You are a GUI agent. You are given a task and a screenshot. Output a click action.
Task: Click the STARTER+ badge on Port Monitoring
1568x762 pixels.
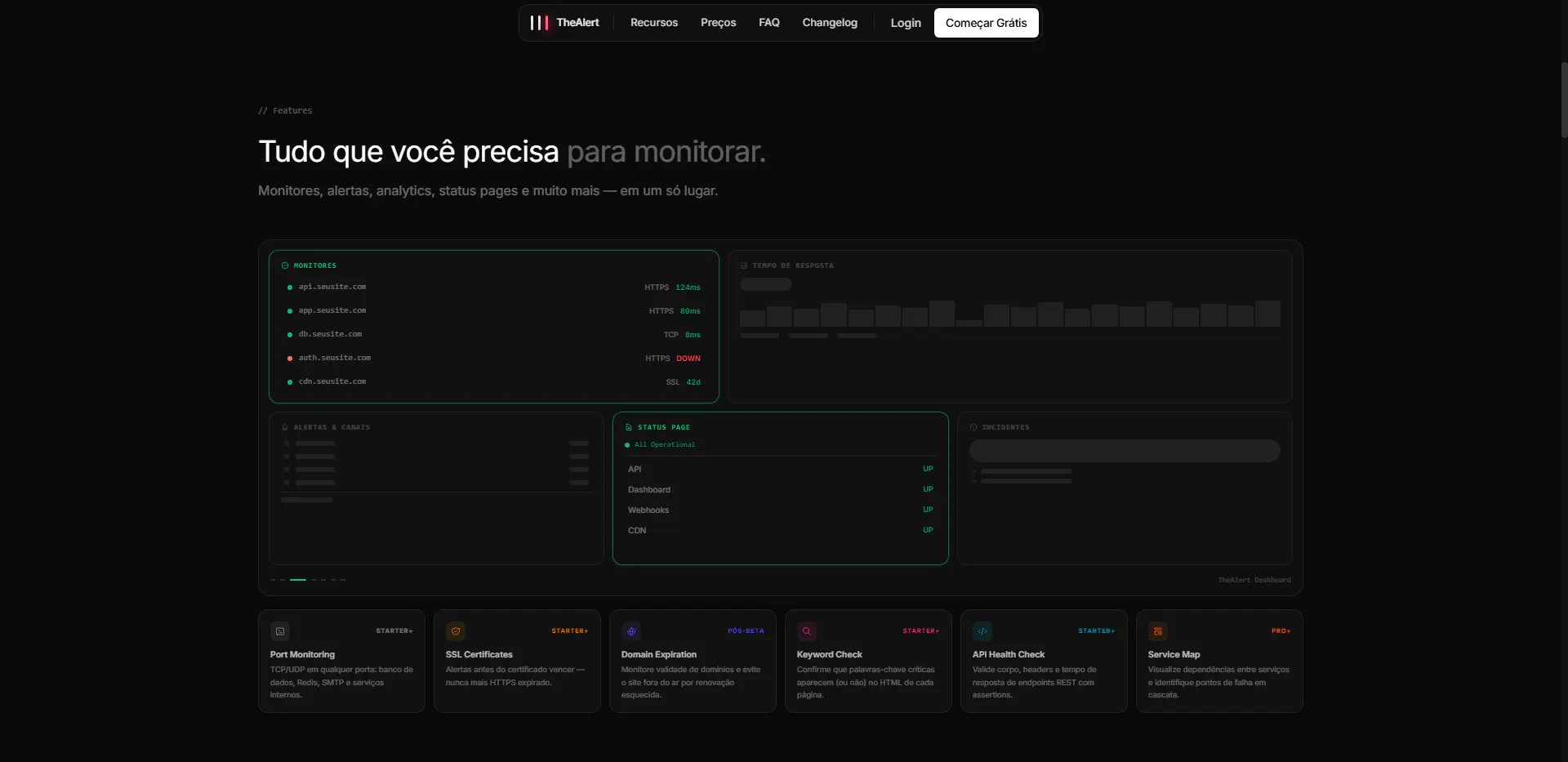(x=394, y=631)
